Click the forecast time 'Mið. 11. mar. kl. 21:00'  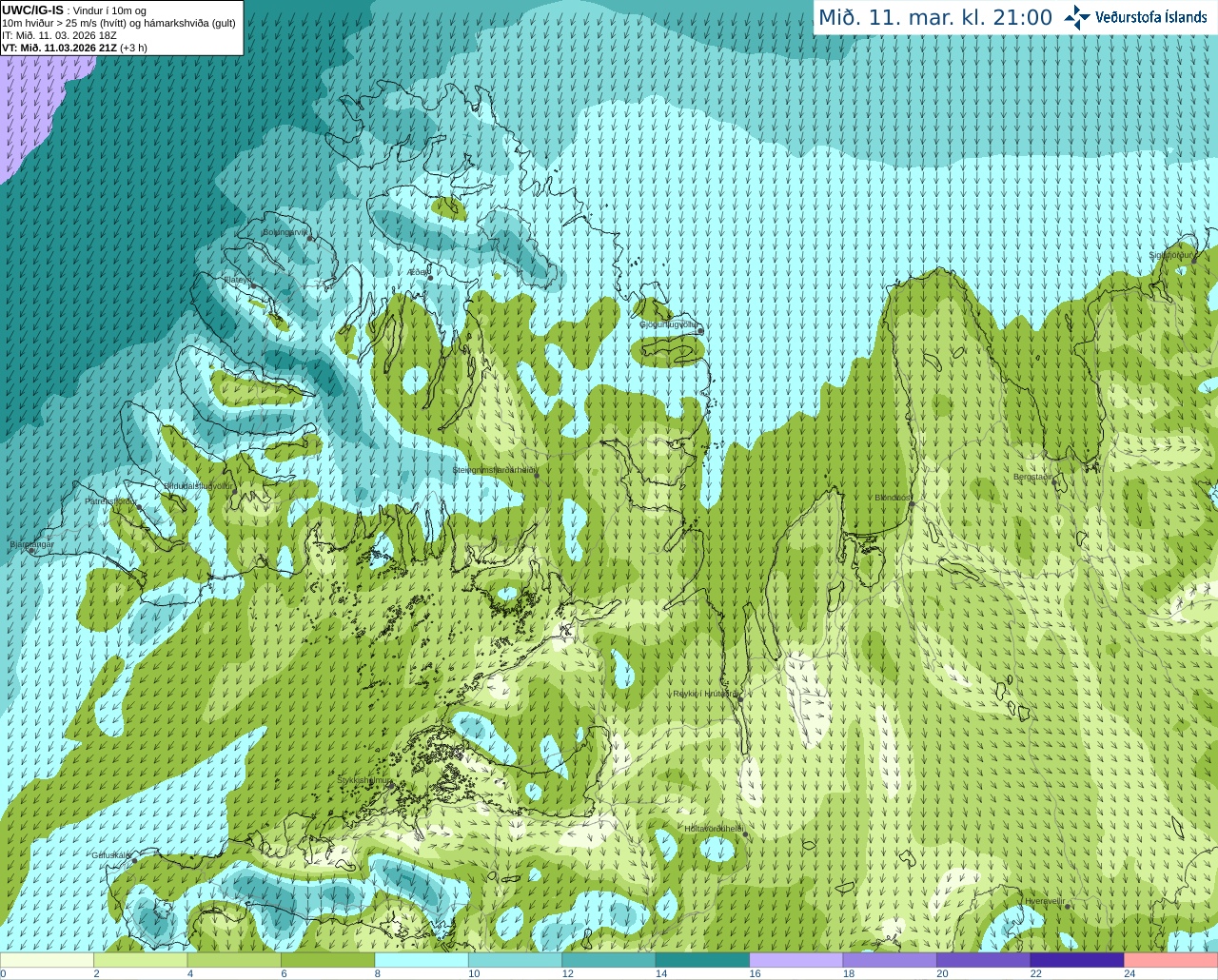935,17
